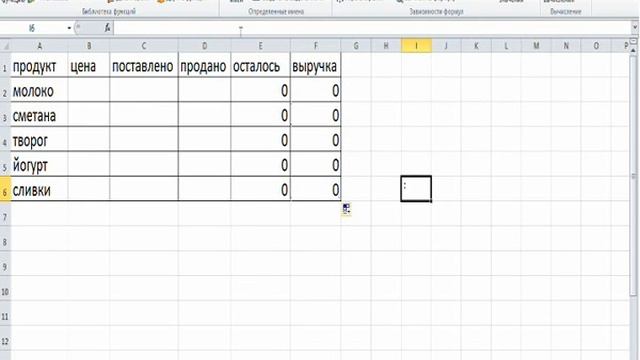Viewport: 640px width, 360px height.
Task: Click the header cell "цена"
Action: coord(89,66)
